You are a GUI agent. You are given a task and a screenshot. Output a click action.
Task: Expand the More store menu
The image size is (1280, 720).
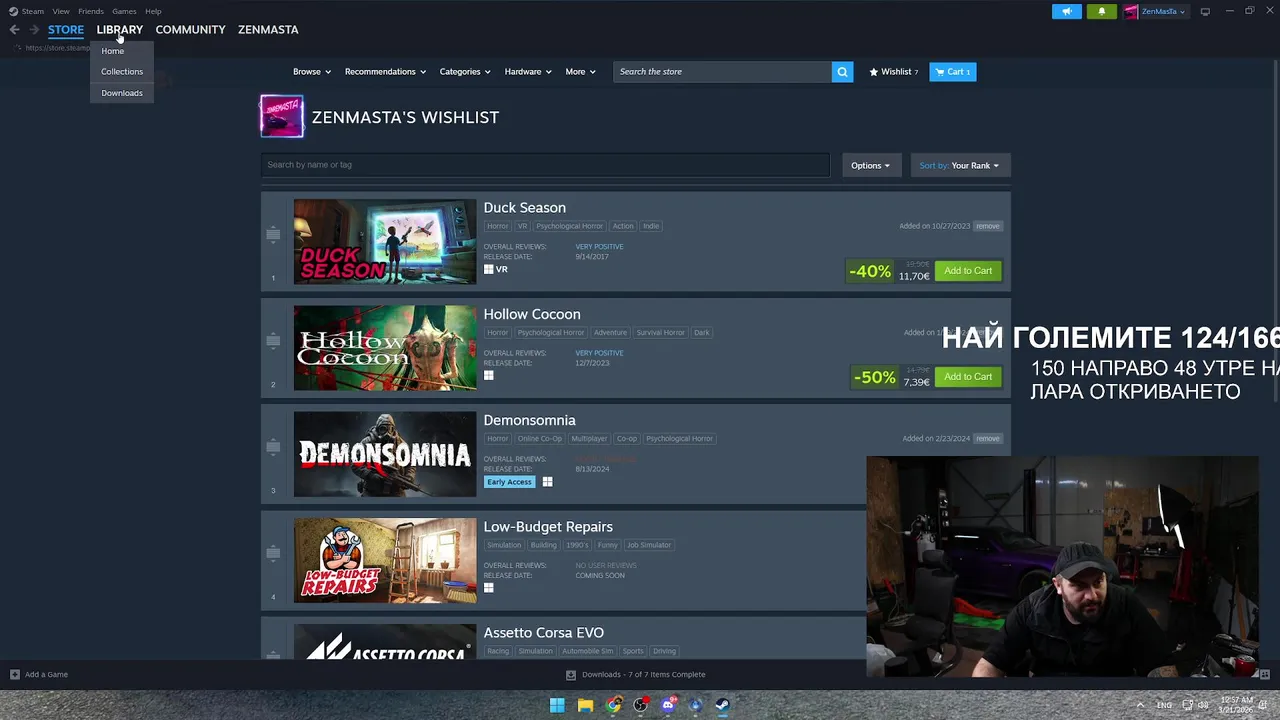click(x=580, y=72)
